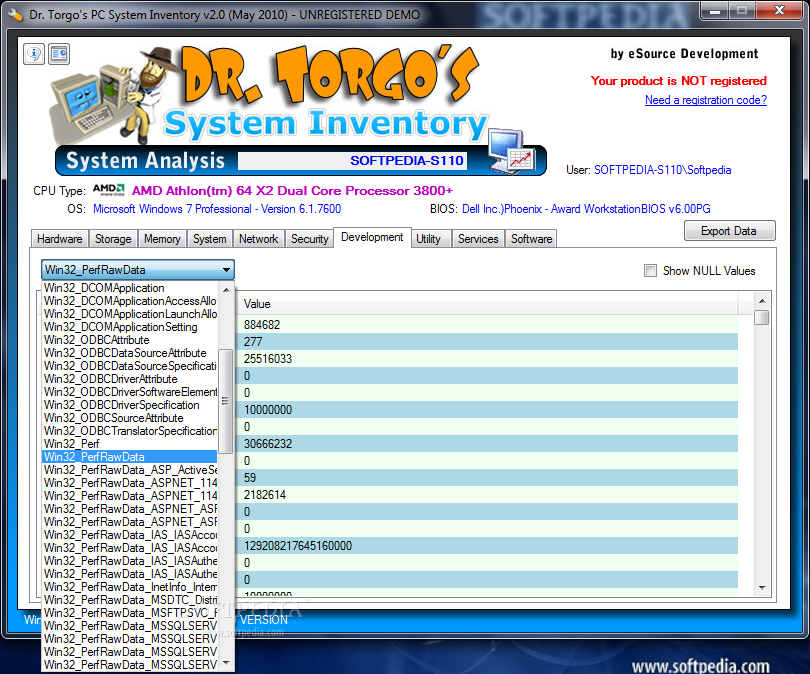Screen dimensions: 810x674
Task: Click the monitor chart icon in System Analysis bar
Action: click(511, 150)
